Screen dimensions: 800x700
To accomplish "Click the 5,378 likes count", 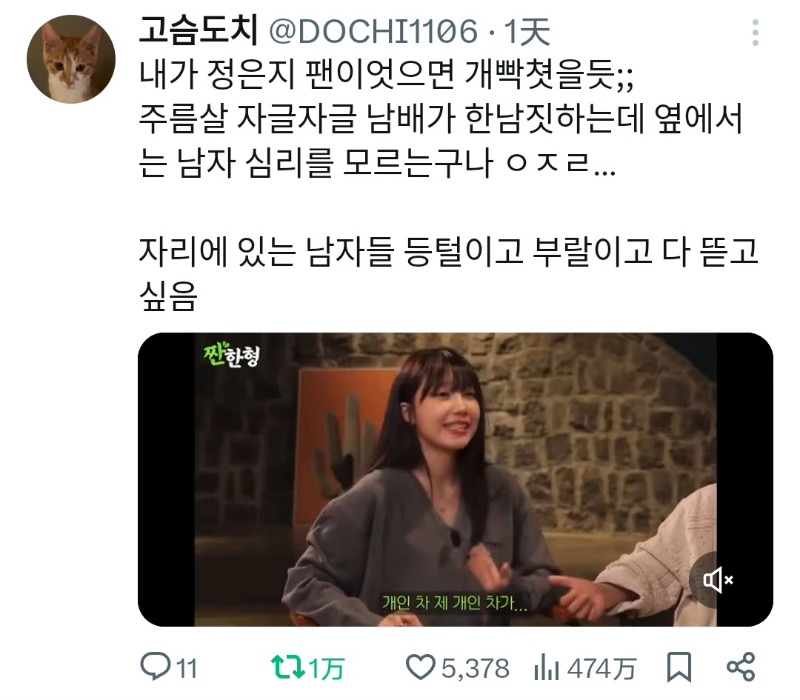I will 476,668.
